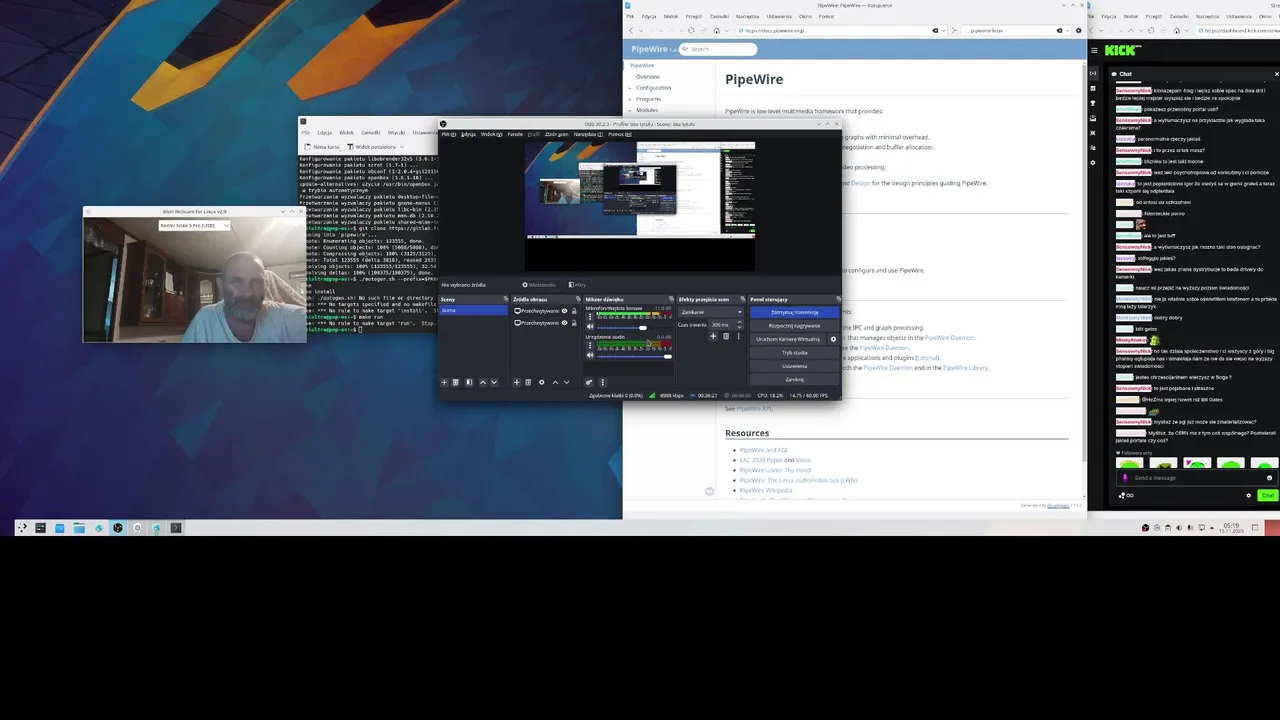Mute Urządzenie audio channel
1280x720 pixels.
[590, 356]
